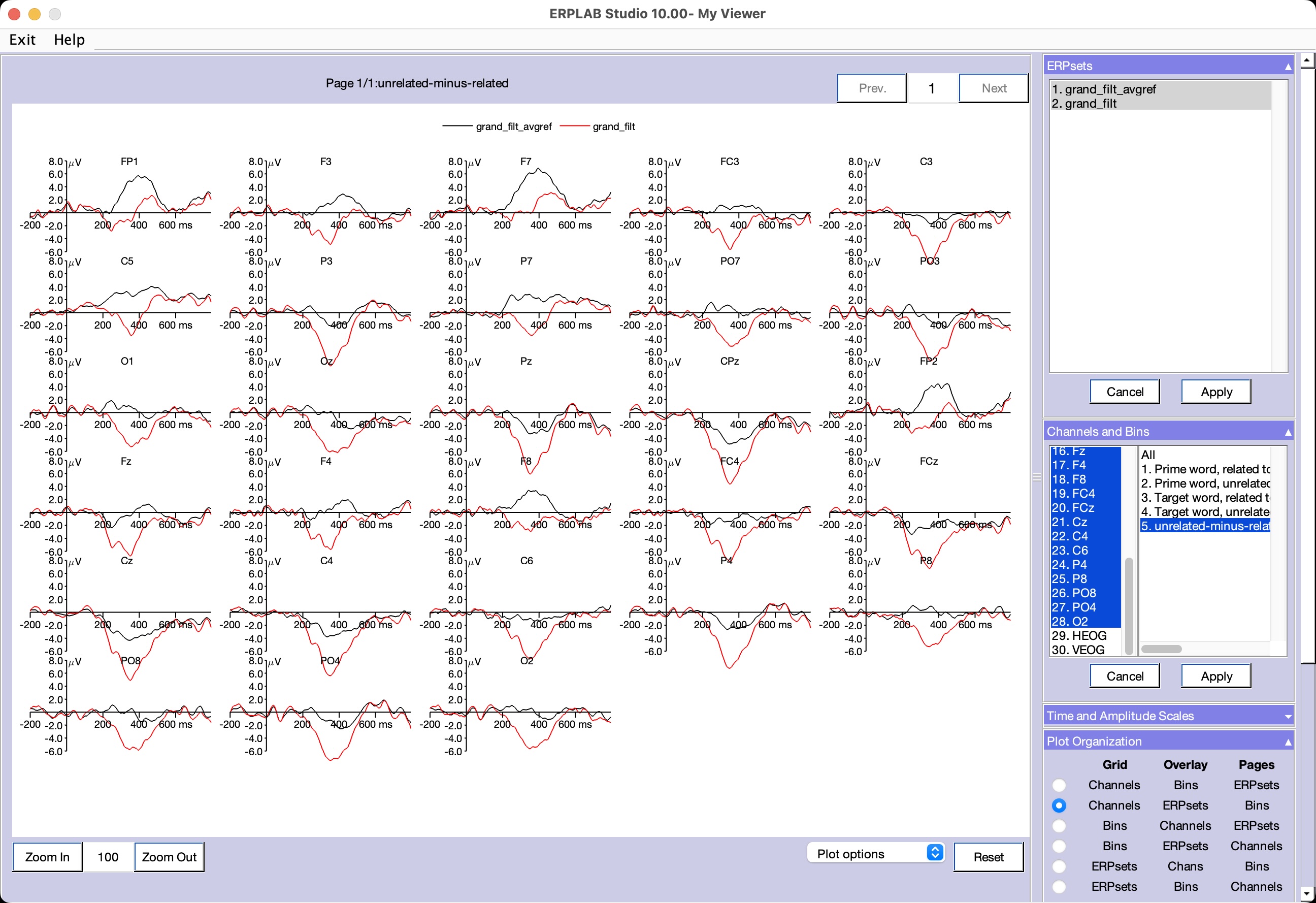
Task: Click the page number field
Action: point(933,88)
